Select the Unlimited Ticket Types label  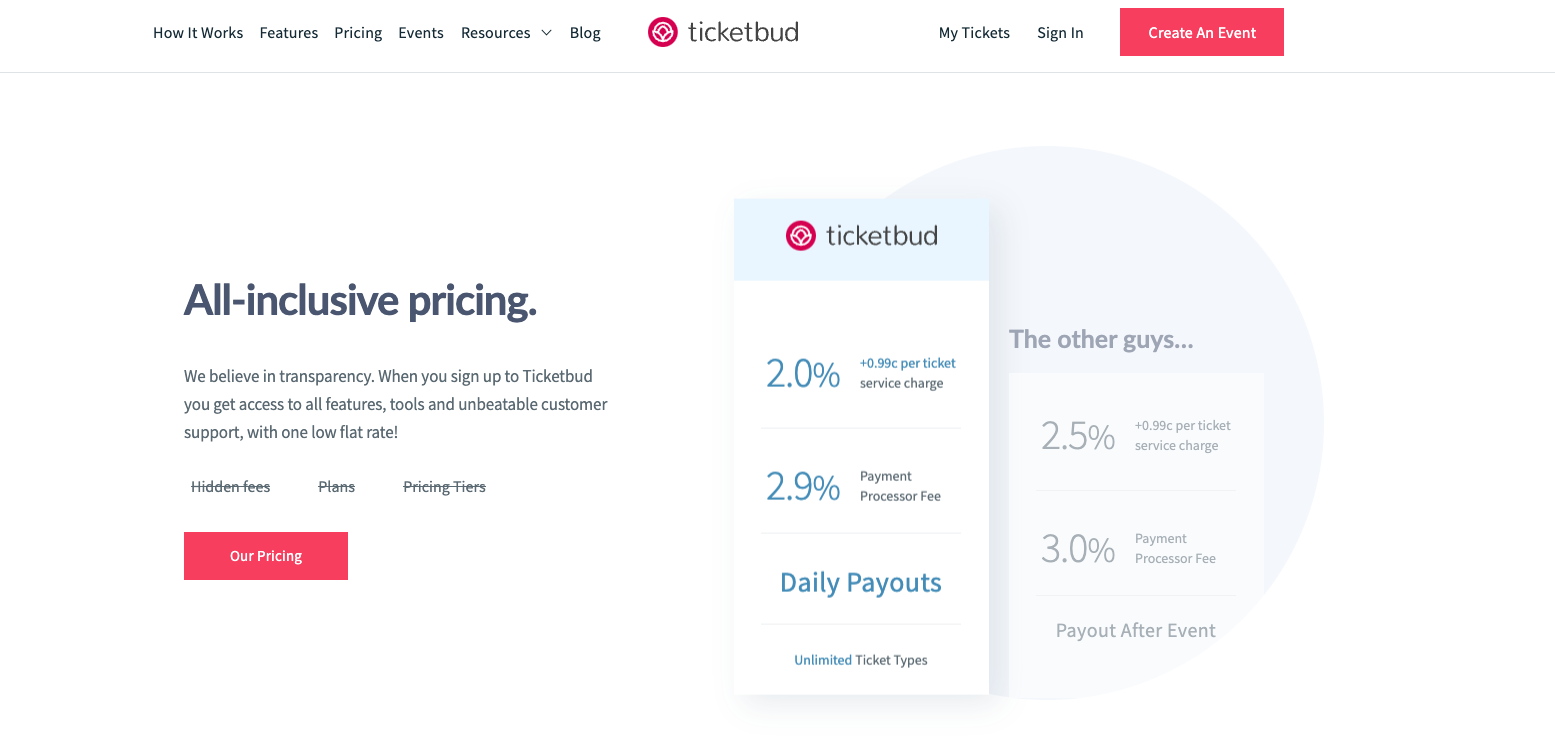click(x=860, y=660)
